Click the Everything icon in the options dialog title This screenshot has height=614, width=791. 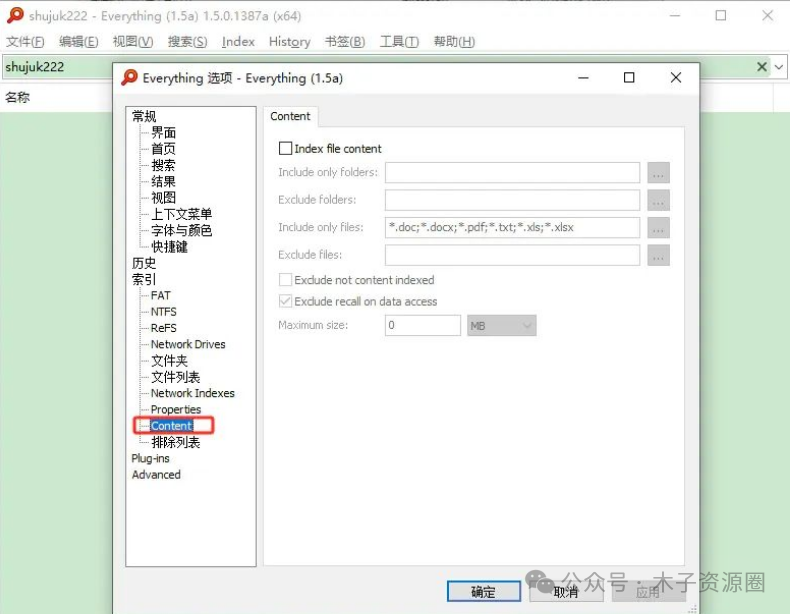130,78
